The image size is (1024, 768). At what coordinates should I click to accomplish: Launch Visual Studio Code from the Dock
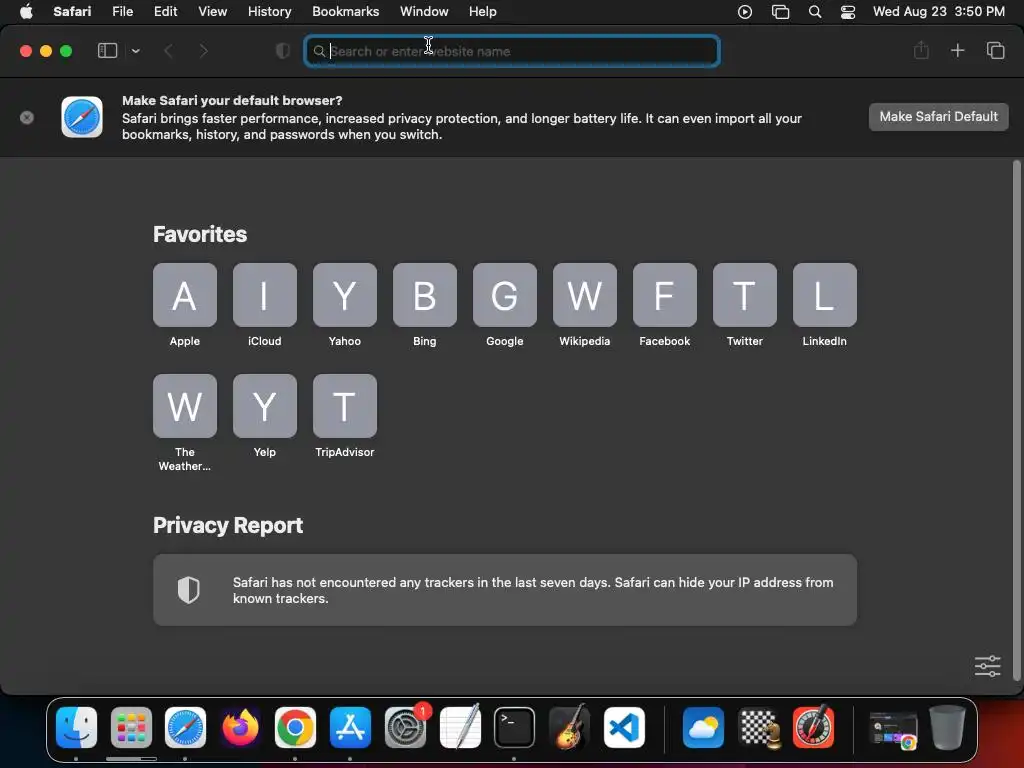click(x=624, y=727)
